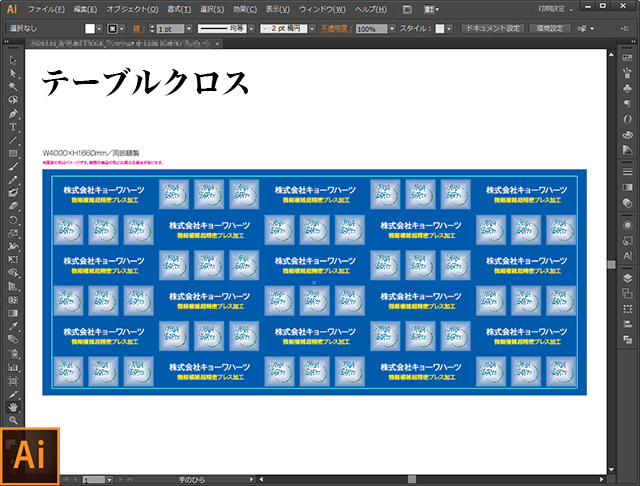This screenshot has width=640, height=486.
Task: Expand the right panel dock arrows
Action: click(x=633, y=42)
